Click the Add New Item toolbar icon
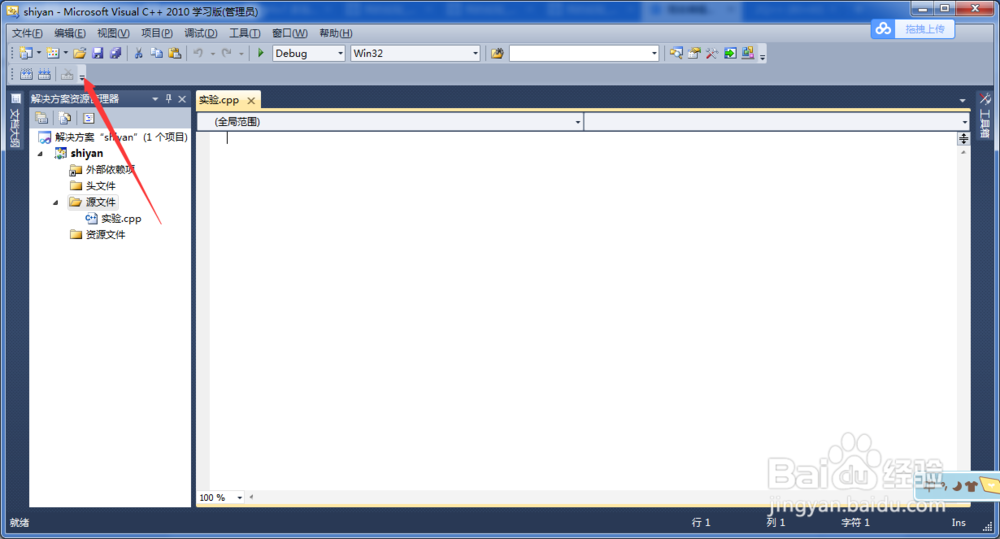The width and height of the screenshot is (1000, 539). (x=53, y=54)
